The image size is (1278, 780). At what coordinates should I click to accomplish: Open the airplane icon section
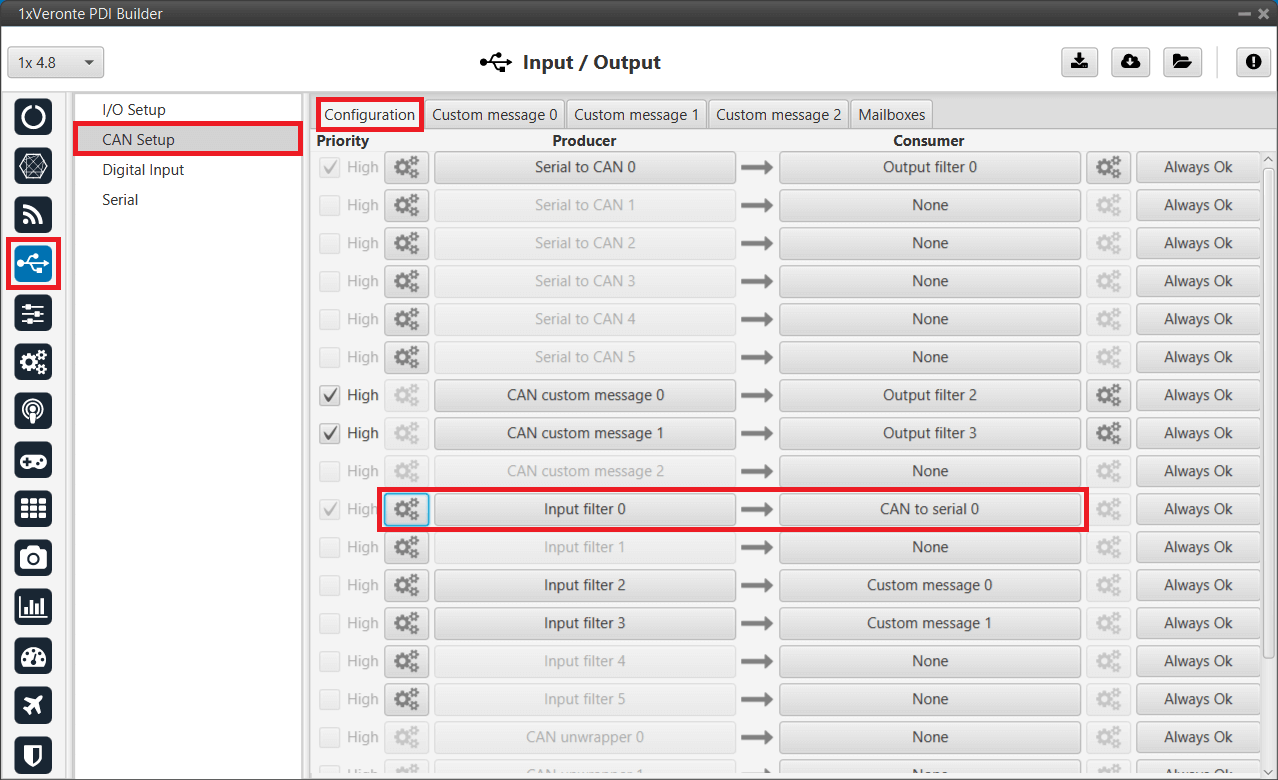click(33, 705)
